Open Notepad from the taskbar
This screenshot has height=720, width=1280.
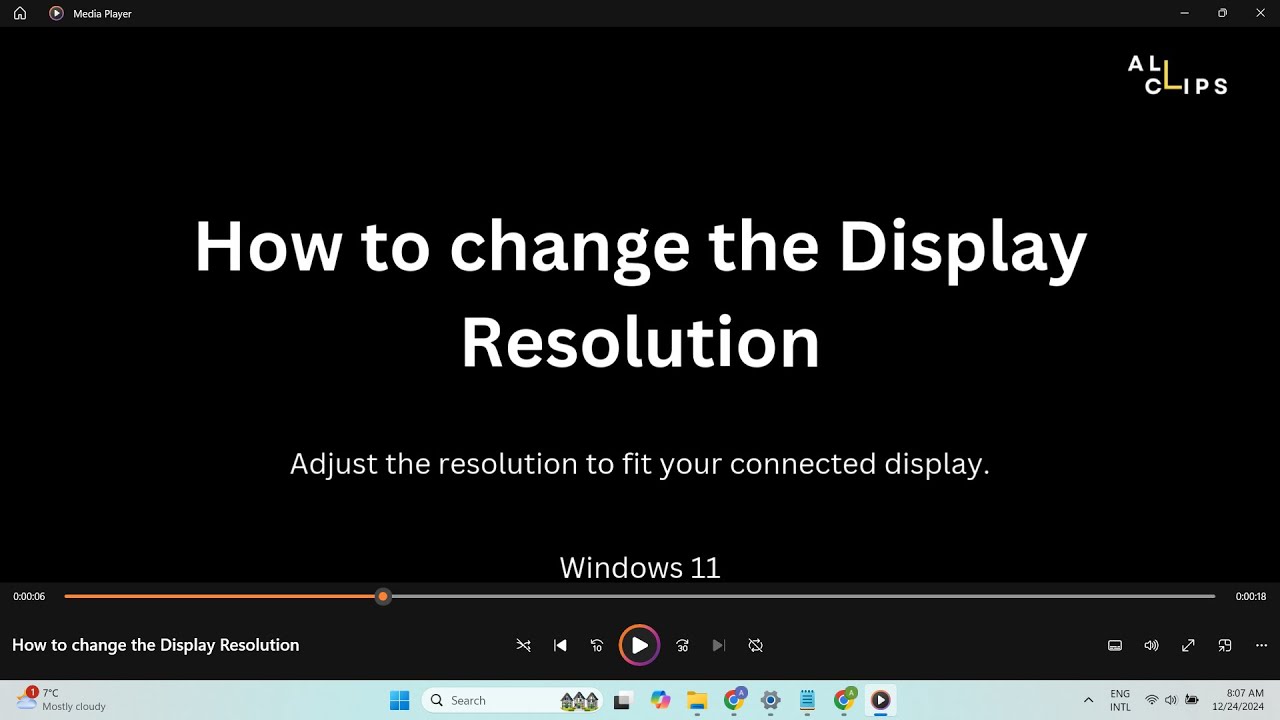807,700
